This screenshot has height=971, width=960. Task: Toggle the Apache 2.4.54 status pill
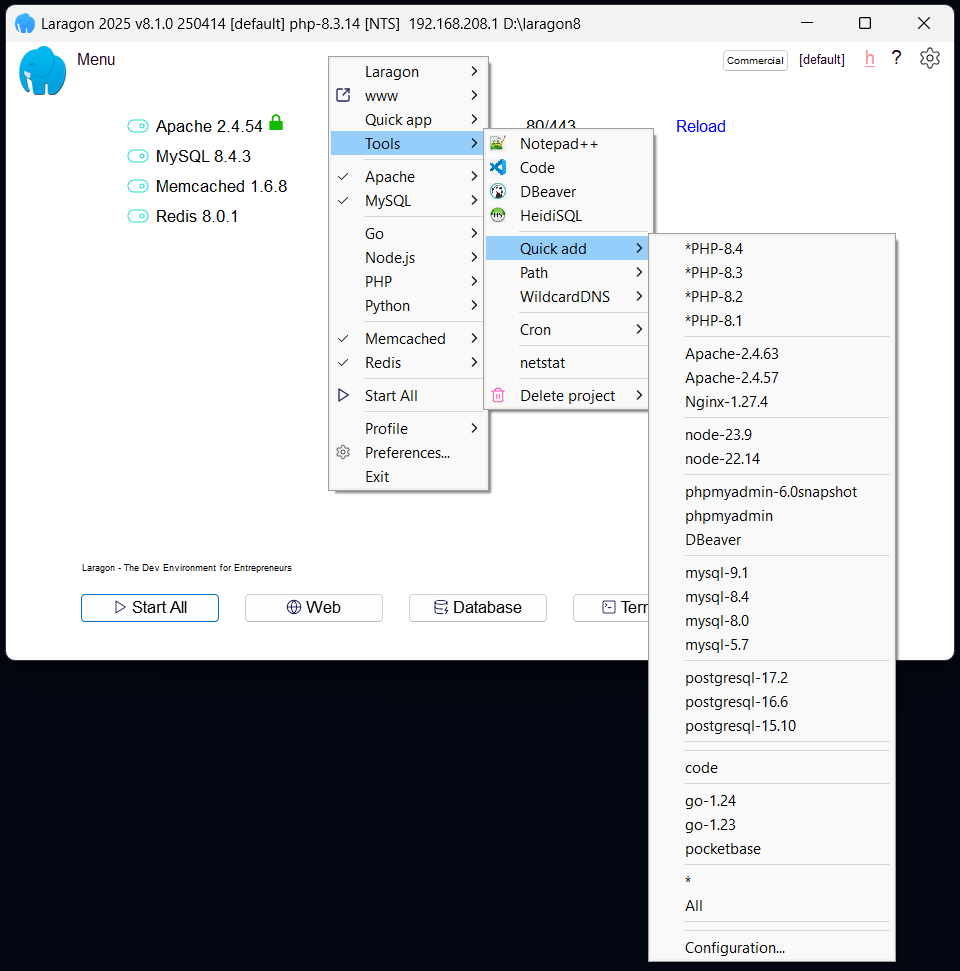(x=138, y=126)
